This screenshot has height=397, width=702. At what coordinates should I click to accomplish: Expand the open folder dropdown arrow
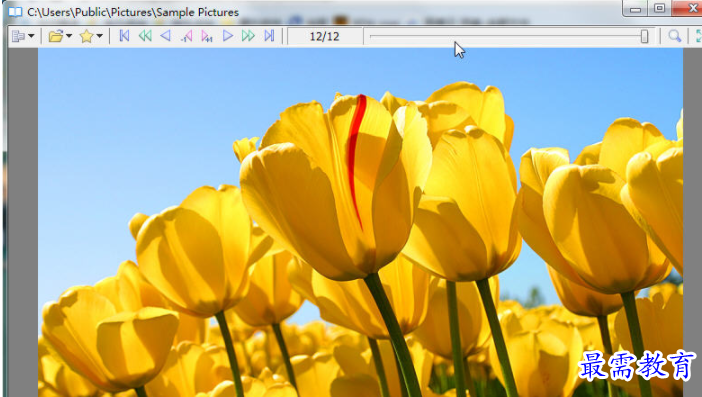pos(69,36)
